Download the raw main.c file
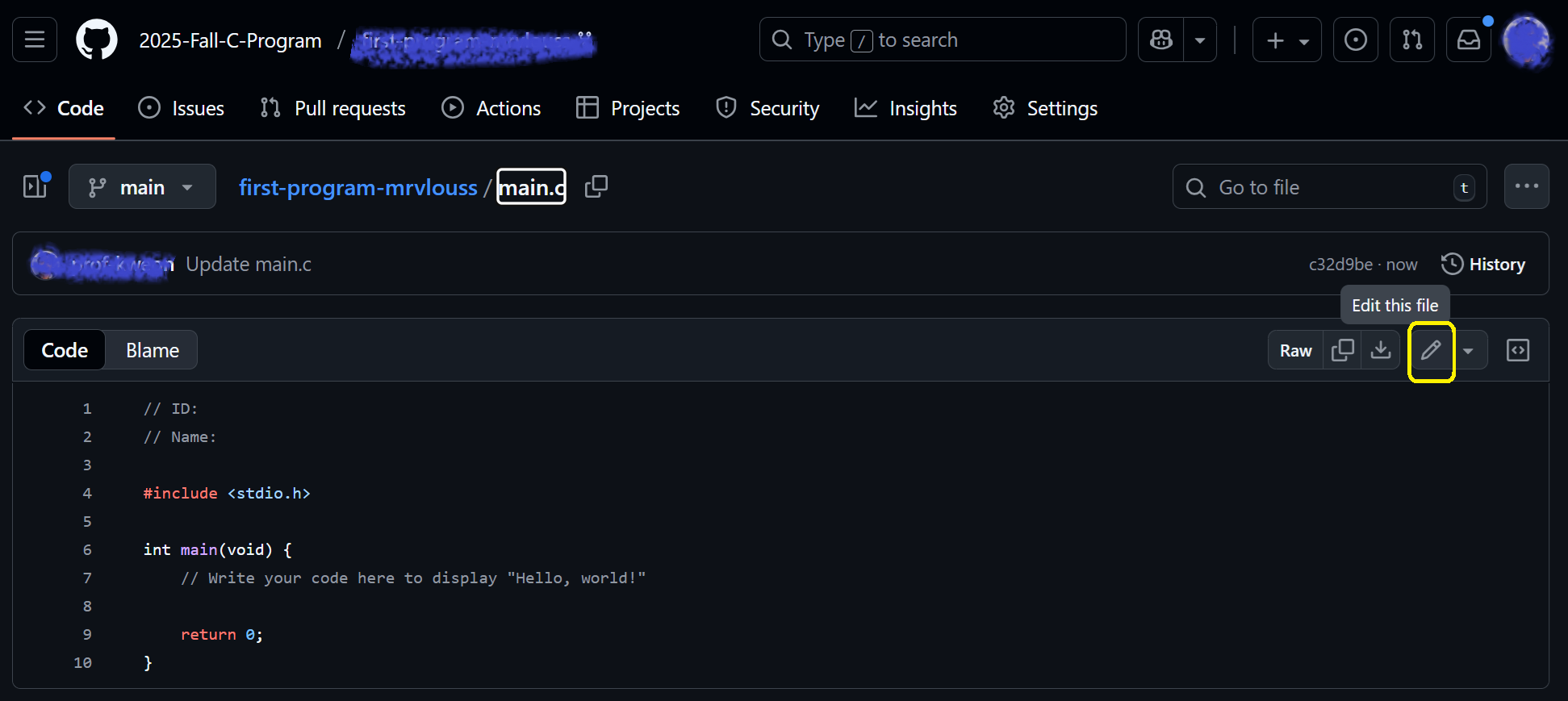 coord(1381,350)
